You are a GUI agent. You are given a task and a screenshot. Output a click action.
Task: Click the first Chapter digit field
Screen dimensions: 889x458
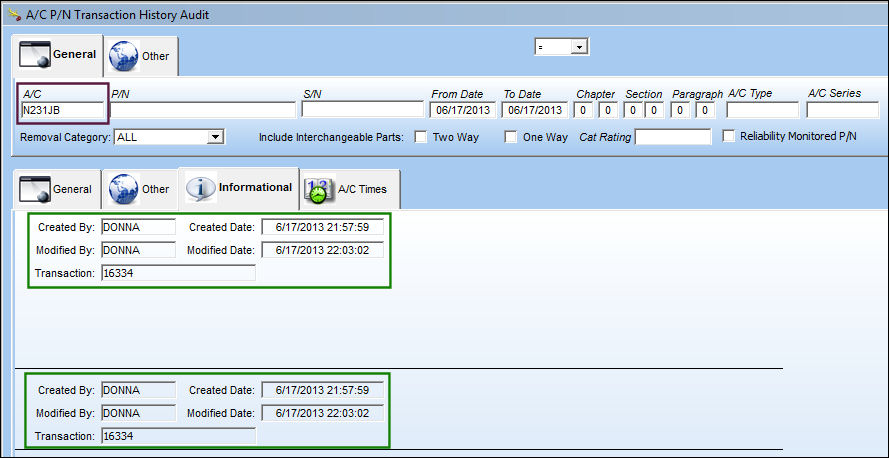click(x=583, y=110)
